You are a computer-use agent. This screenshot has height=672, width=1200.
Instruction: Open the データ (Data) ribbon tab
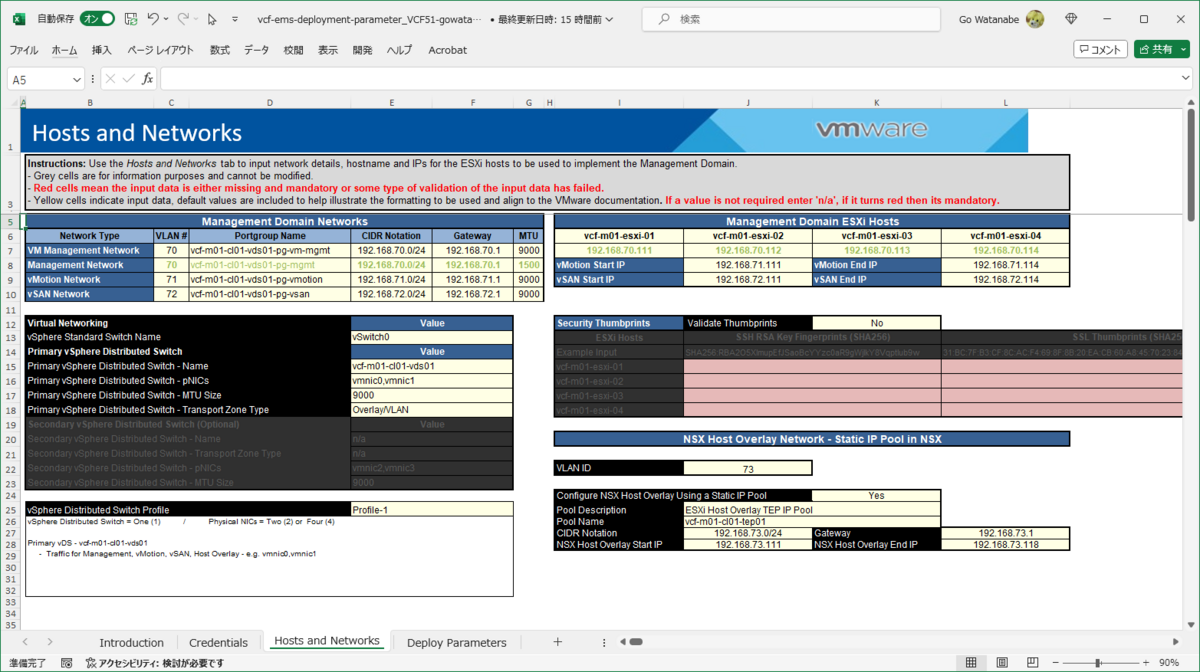coord(257,50)
